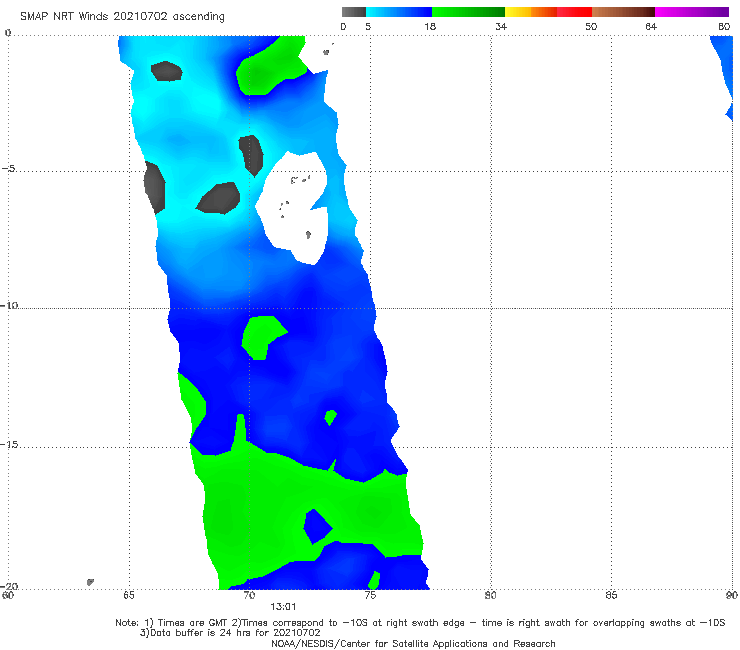Click the '5' label under the color bar
Image resolution: width=740 pixels, height=650 pixels.
(x=368, y=26)
